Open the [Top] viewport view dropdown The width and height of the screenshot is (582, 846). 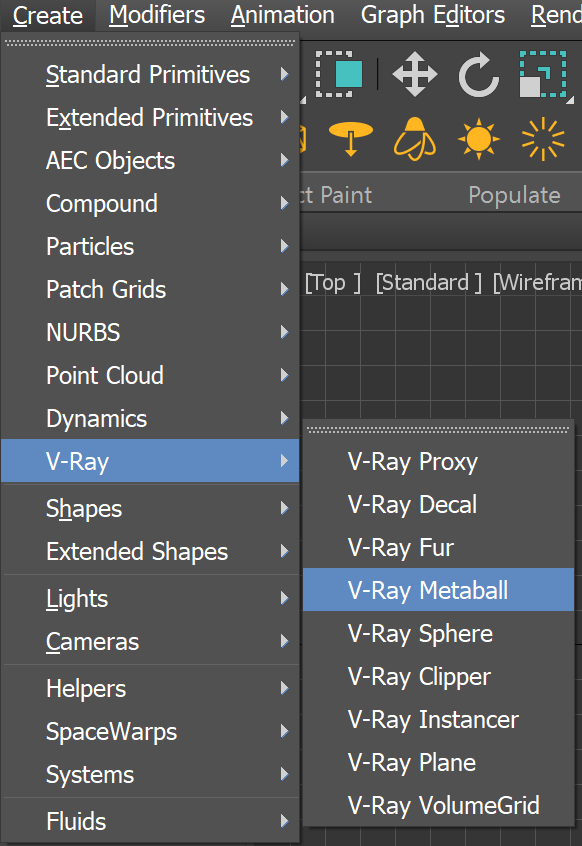331,282
